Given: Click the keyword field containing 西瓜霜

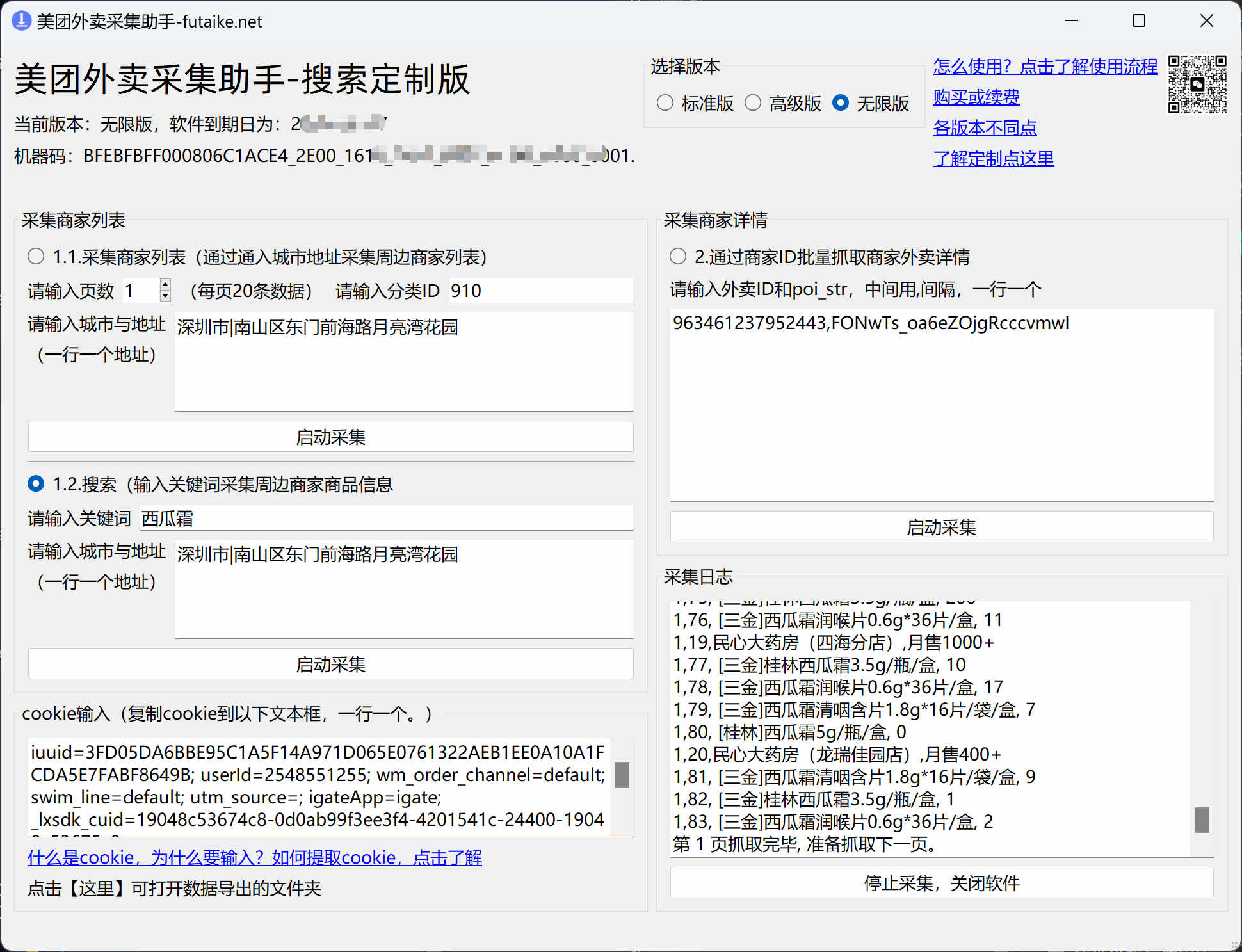Looking at the screenshot, I should coord(387,518).
